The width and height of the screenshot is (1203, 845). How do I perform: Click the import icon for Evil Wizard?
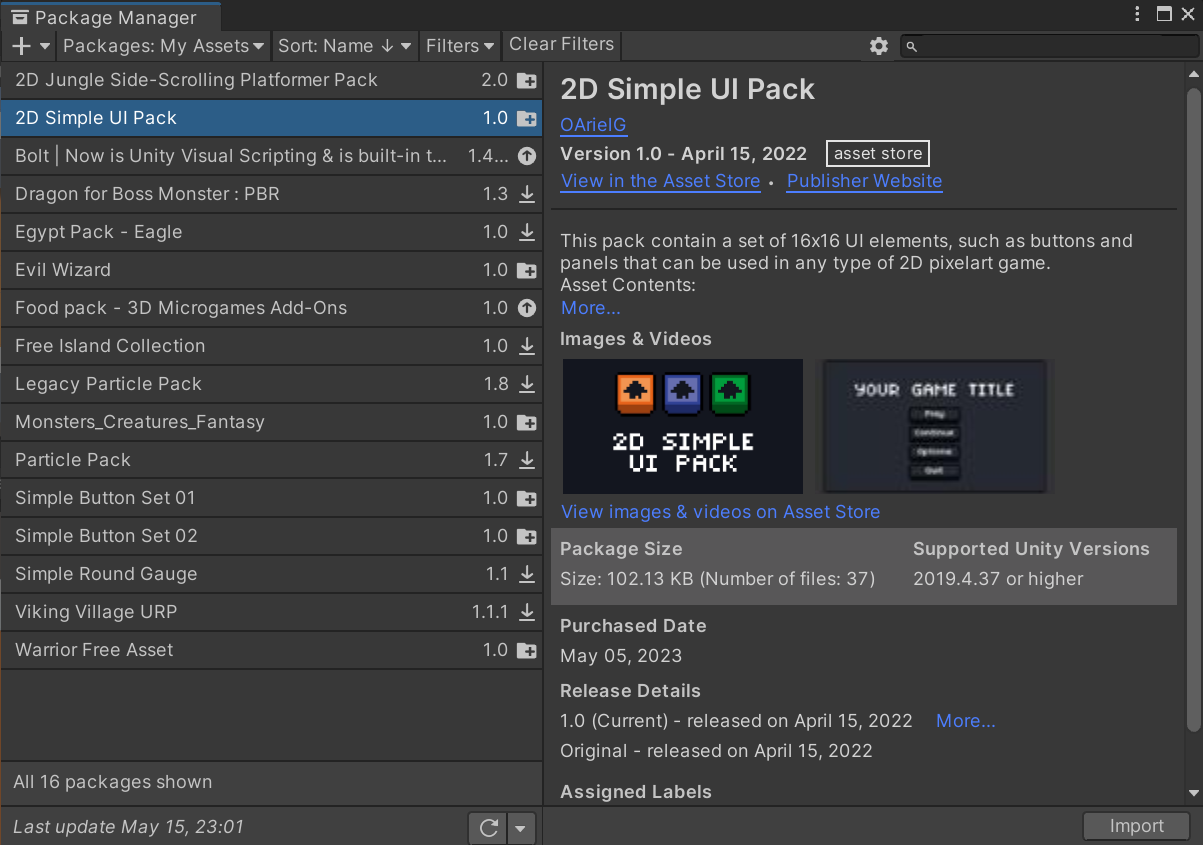(527, 270)
